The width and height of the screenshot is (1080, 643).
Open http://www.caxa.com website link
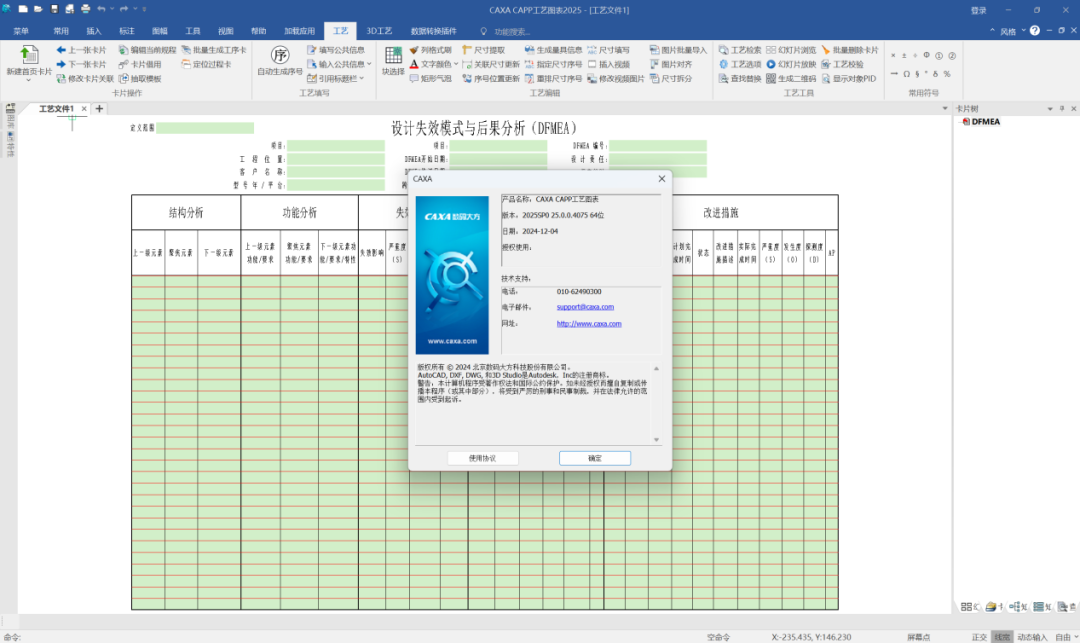(x=589, y=324)
